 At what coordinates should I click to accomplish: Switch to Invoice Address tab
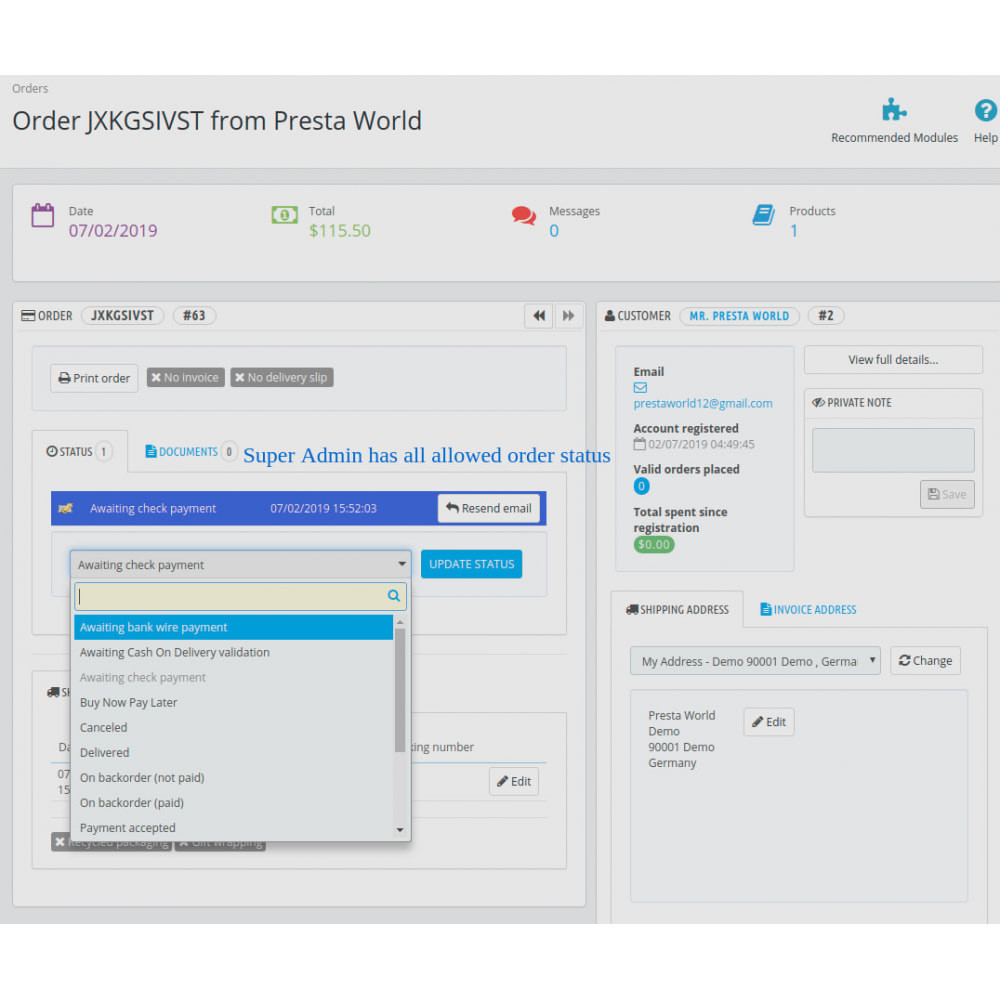click(808, 610)
